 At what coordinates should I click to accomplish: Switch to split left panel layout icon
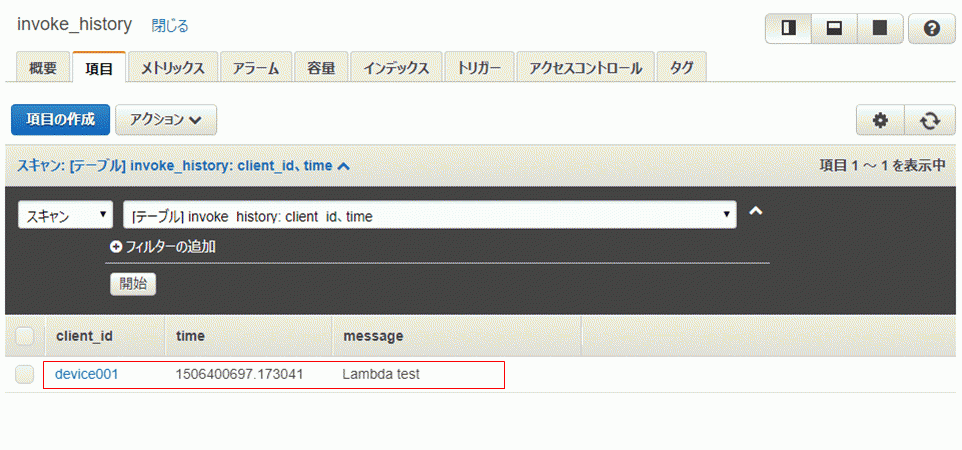(x=788, y=28)
